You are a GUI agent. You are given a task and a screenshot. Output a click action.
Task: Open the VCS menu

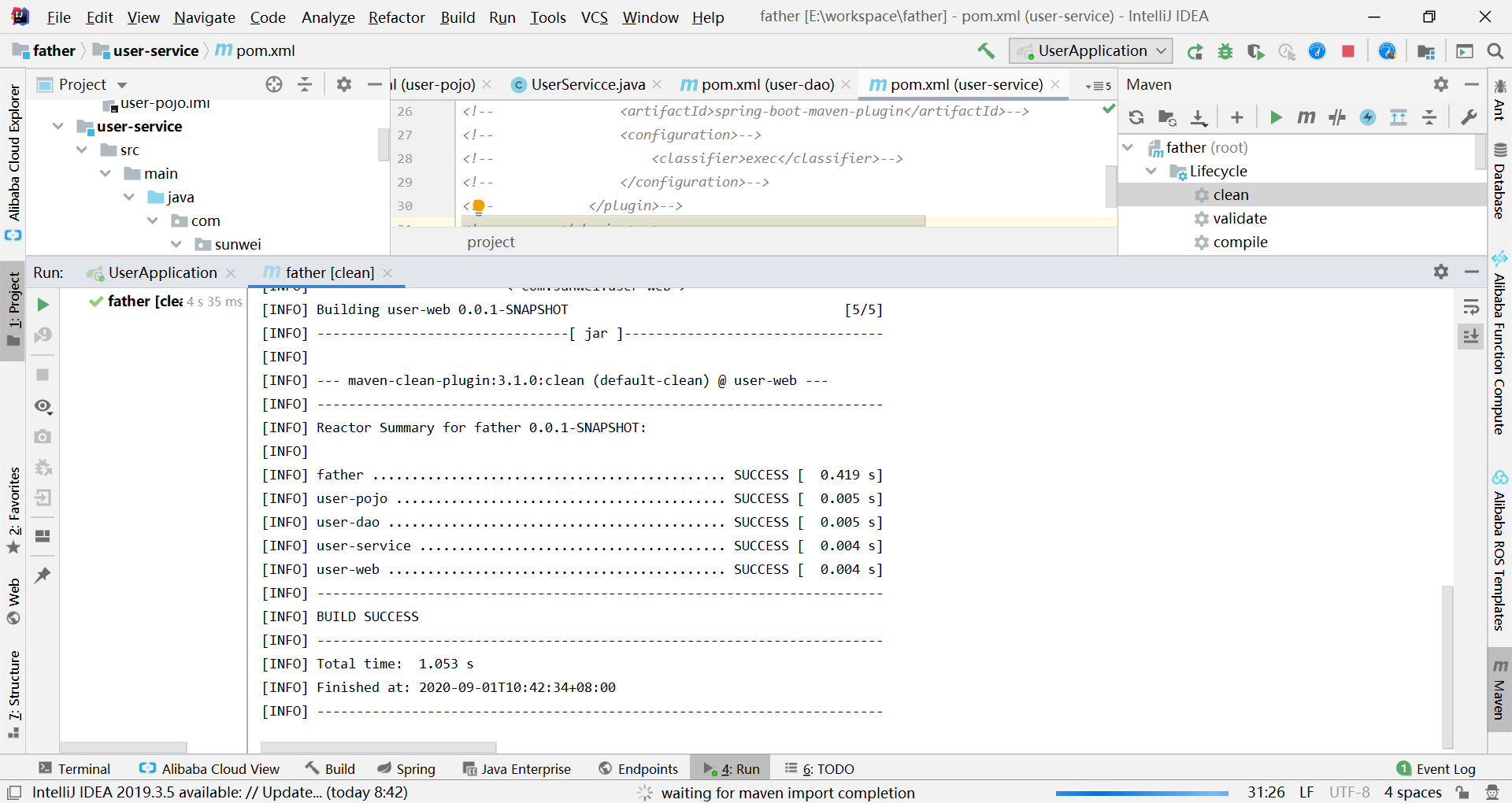coord(594,17)
